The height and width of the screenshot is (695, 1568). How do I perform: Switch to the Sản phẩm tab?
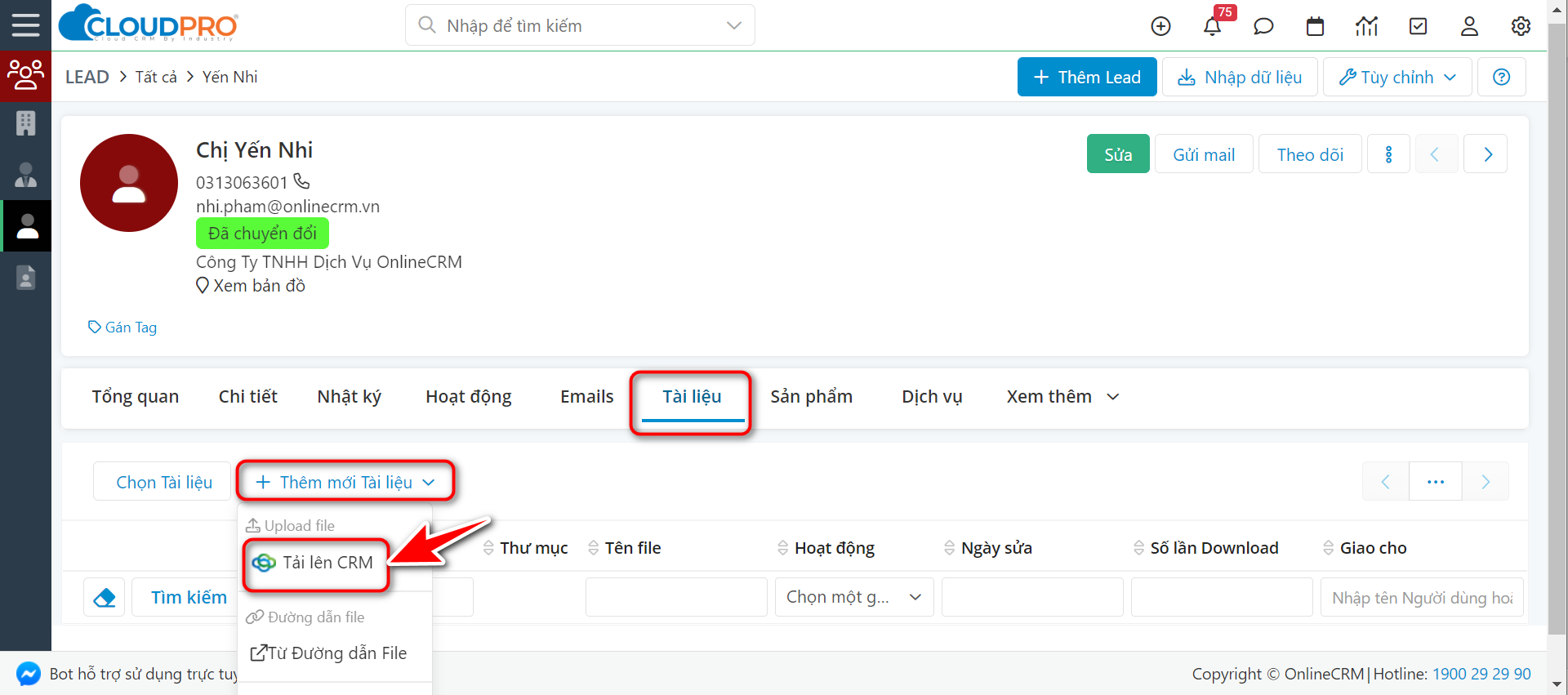[x=812, y=397]
